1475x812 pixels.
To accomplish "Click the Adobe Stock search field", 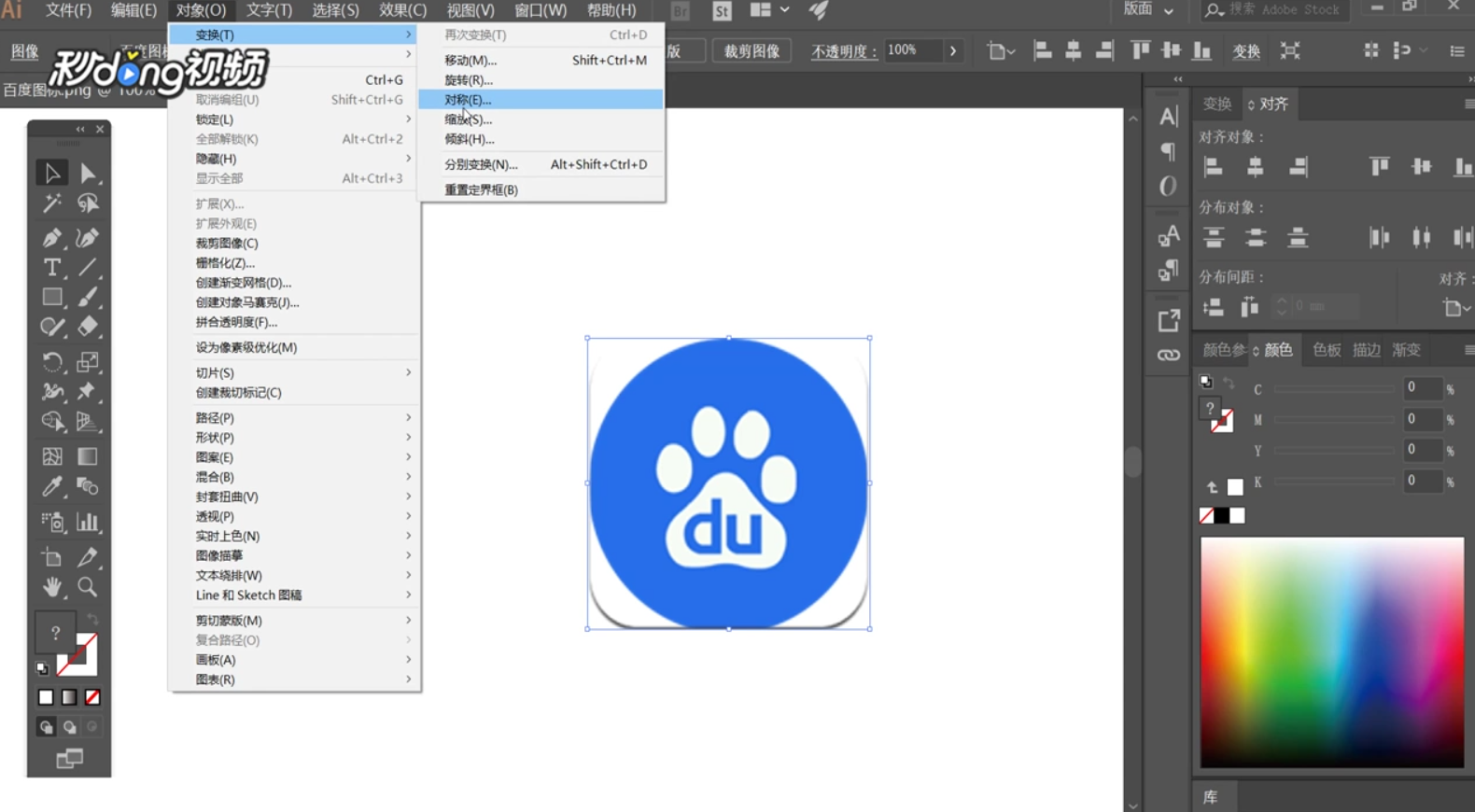I will [1274, 9].
